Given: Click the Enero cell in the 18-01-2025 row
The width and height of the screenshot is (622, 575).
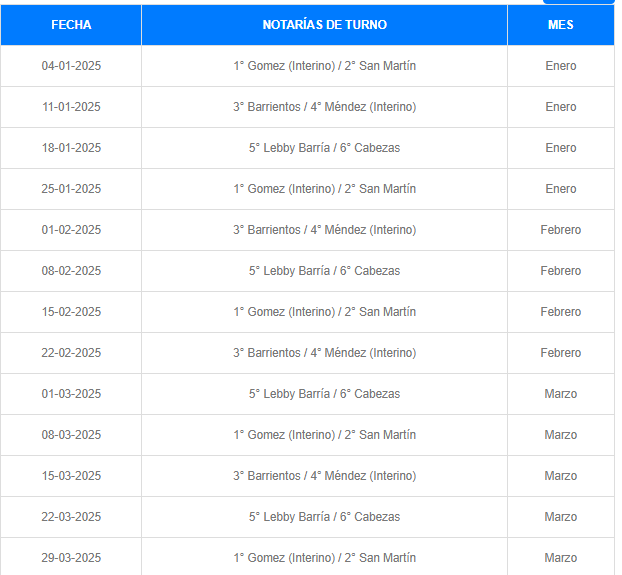Looking at the screenshot, I should tap(560, 148).
